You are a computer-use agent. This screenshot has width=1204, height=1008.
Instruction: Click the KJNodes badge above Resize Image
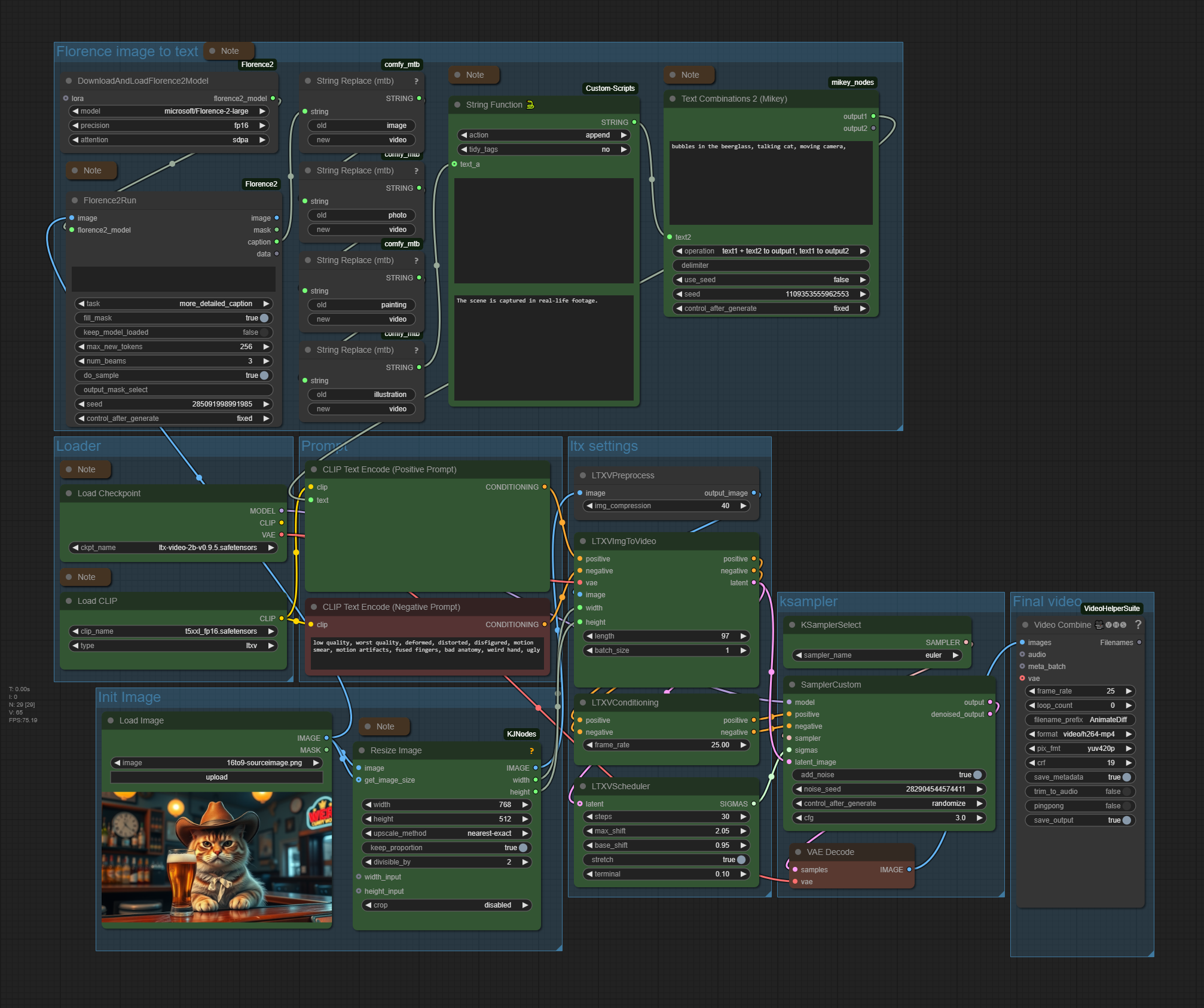point(521,734)
